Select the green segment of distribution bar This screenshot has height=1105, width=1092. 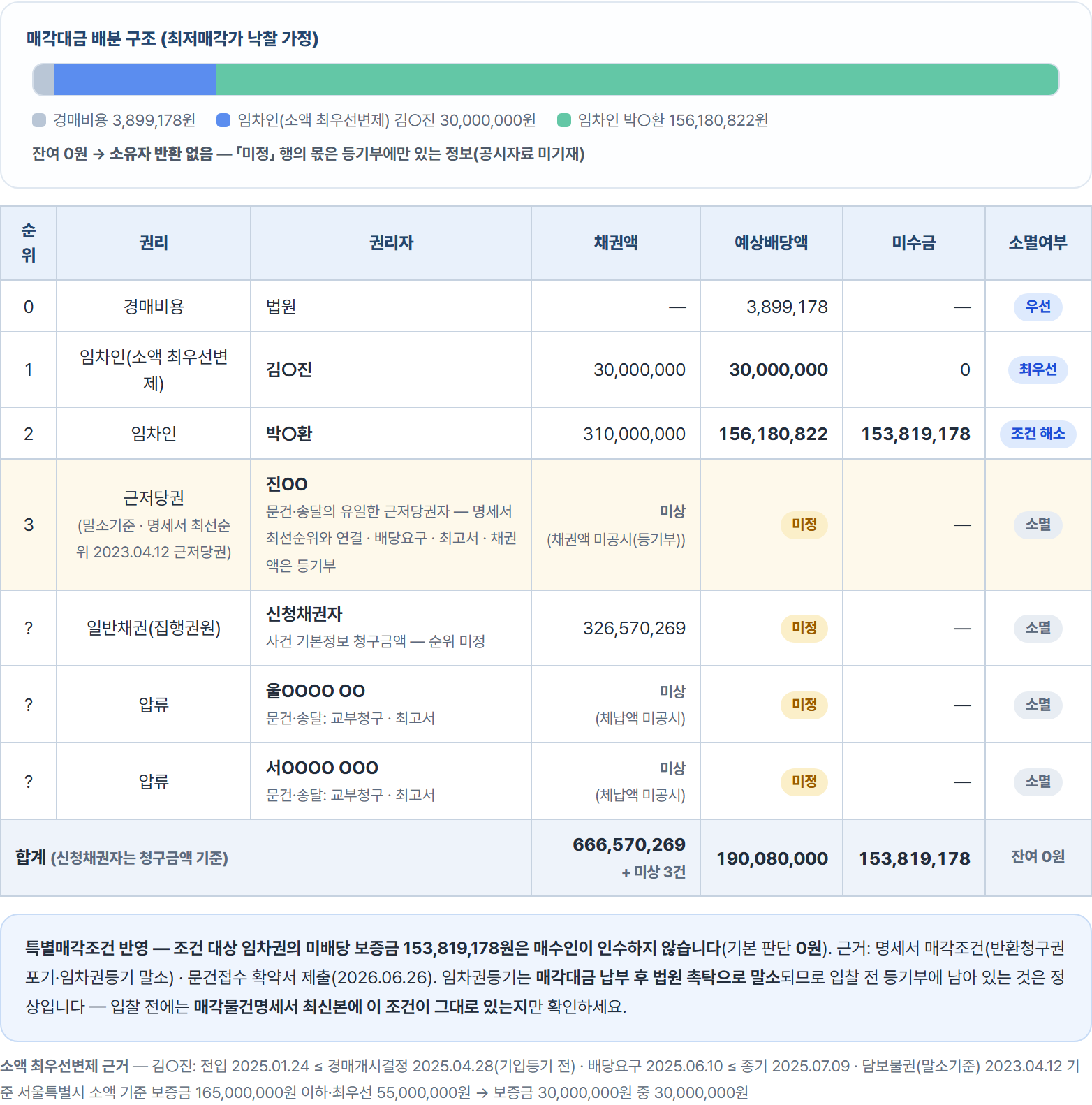pyautogui.click(x=637, y=80)
